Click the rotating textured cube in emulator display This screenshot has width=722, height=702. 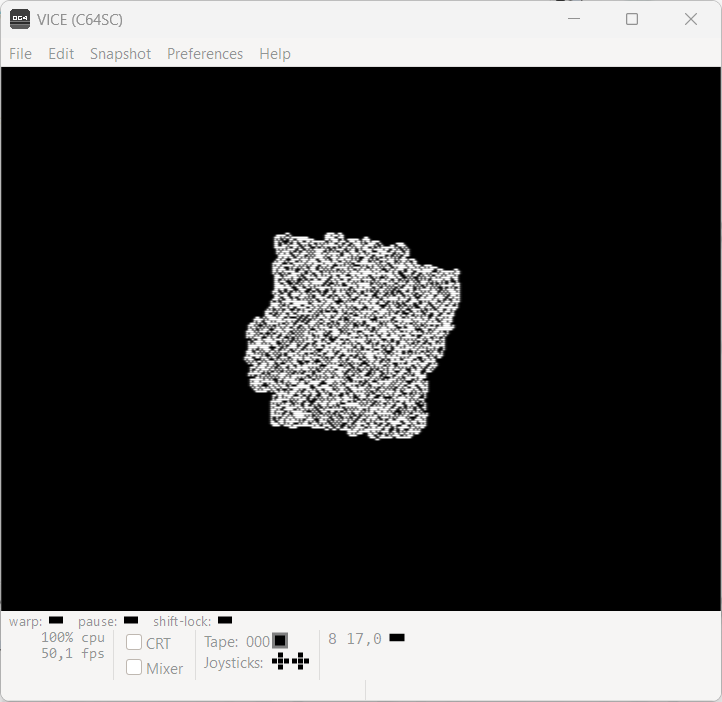pos(352,336)
